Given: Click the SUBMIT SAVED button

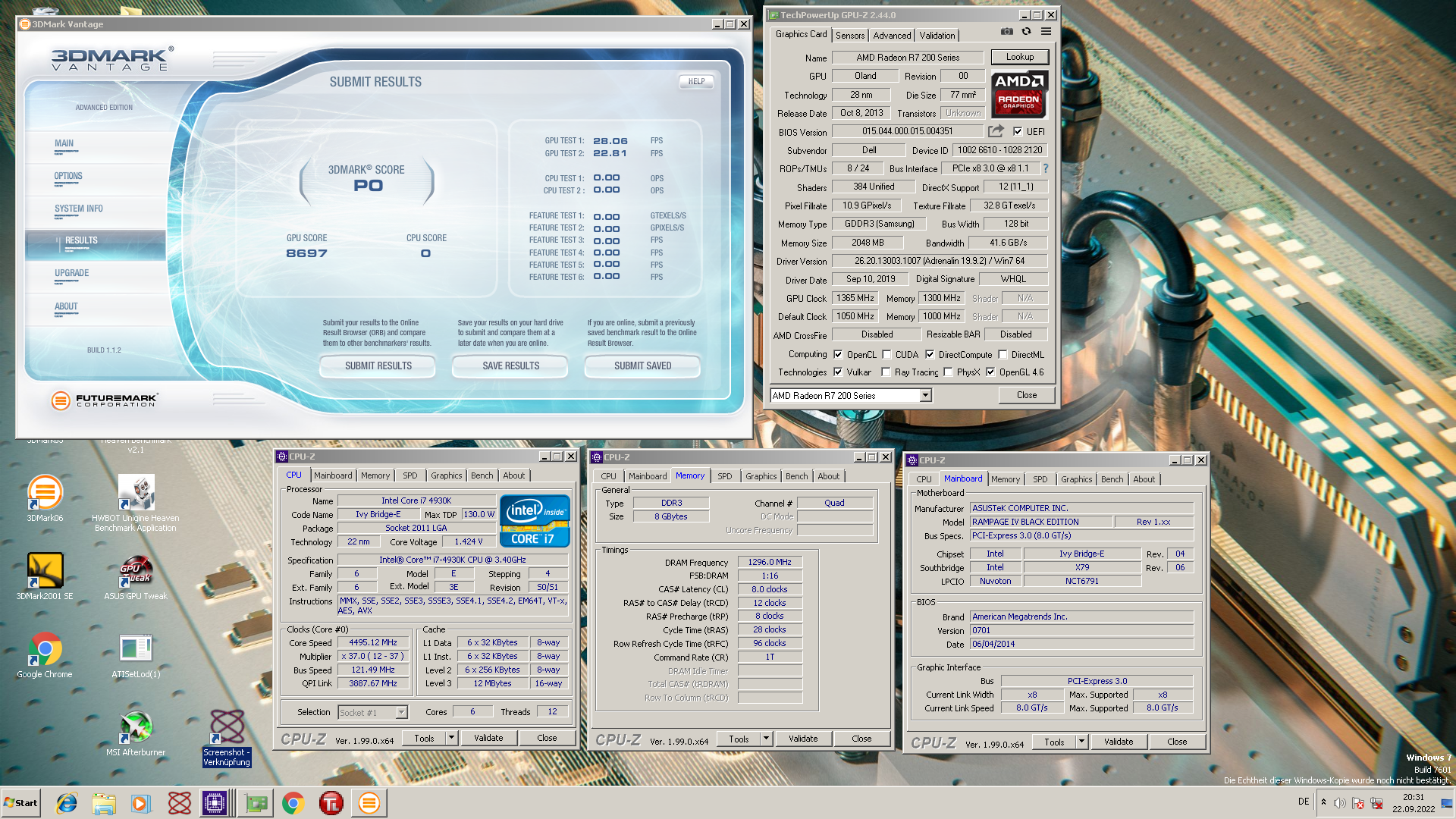Looking at the screenshot, I should point(642,366).
